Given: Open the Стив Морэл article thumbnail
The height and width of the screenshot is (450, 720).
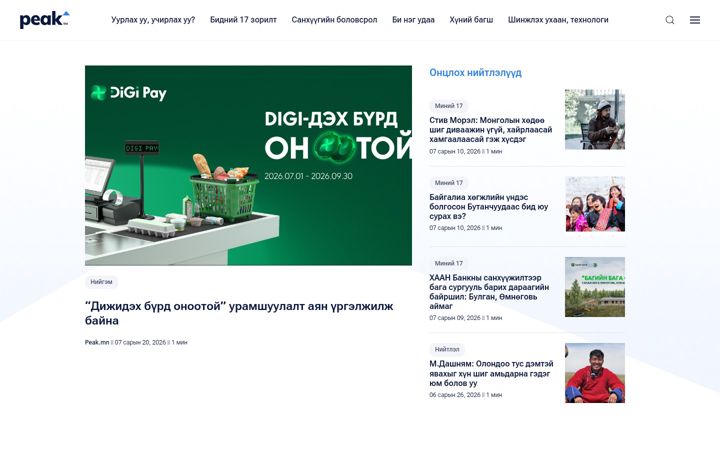Looking at the screenshot, I should (x=595, y=119).
